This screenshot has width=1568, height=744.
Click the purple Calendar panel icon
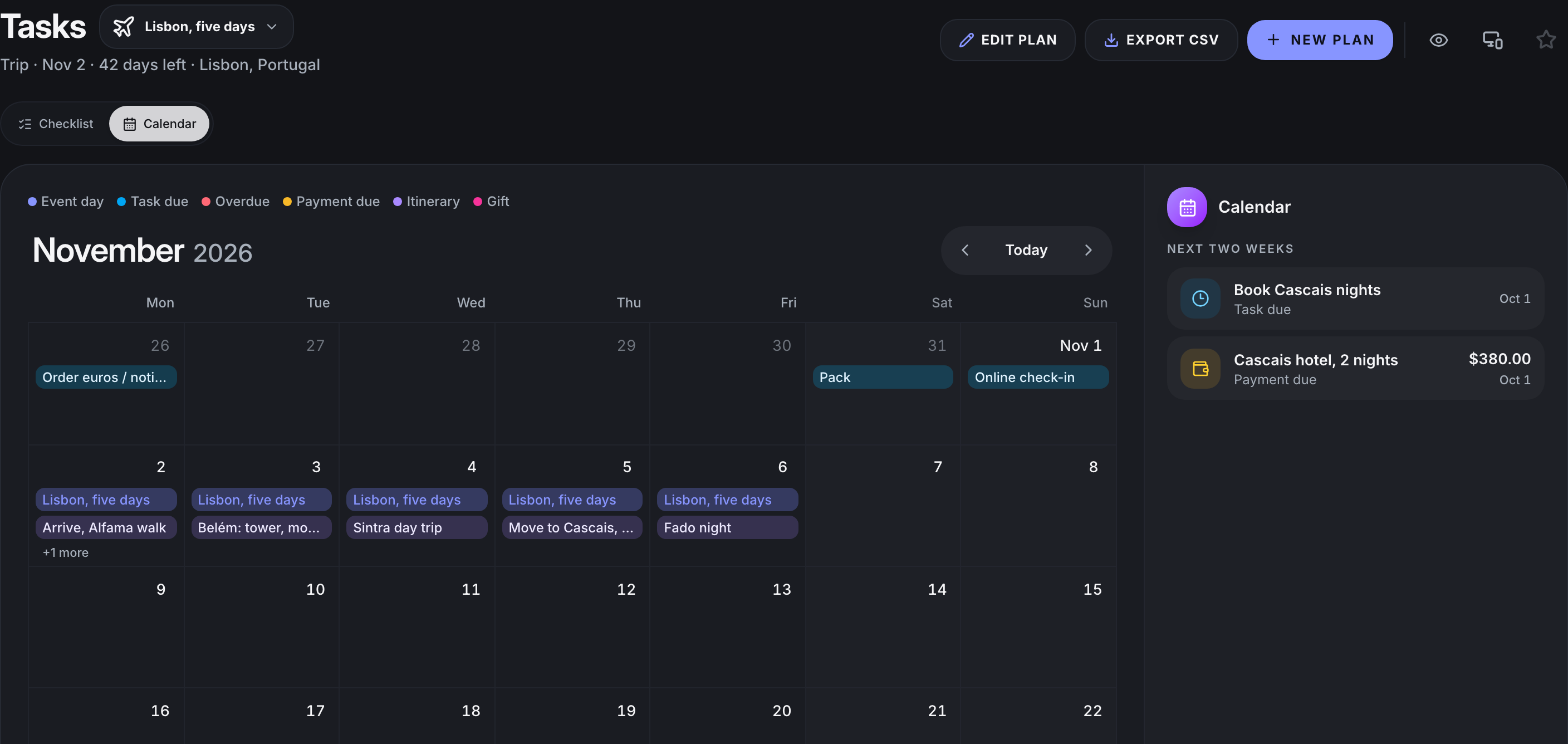coord(1187,207)
